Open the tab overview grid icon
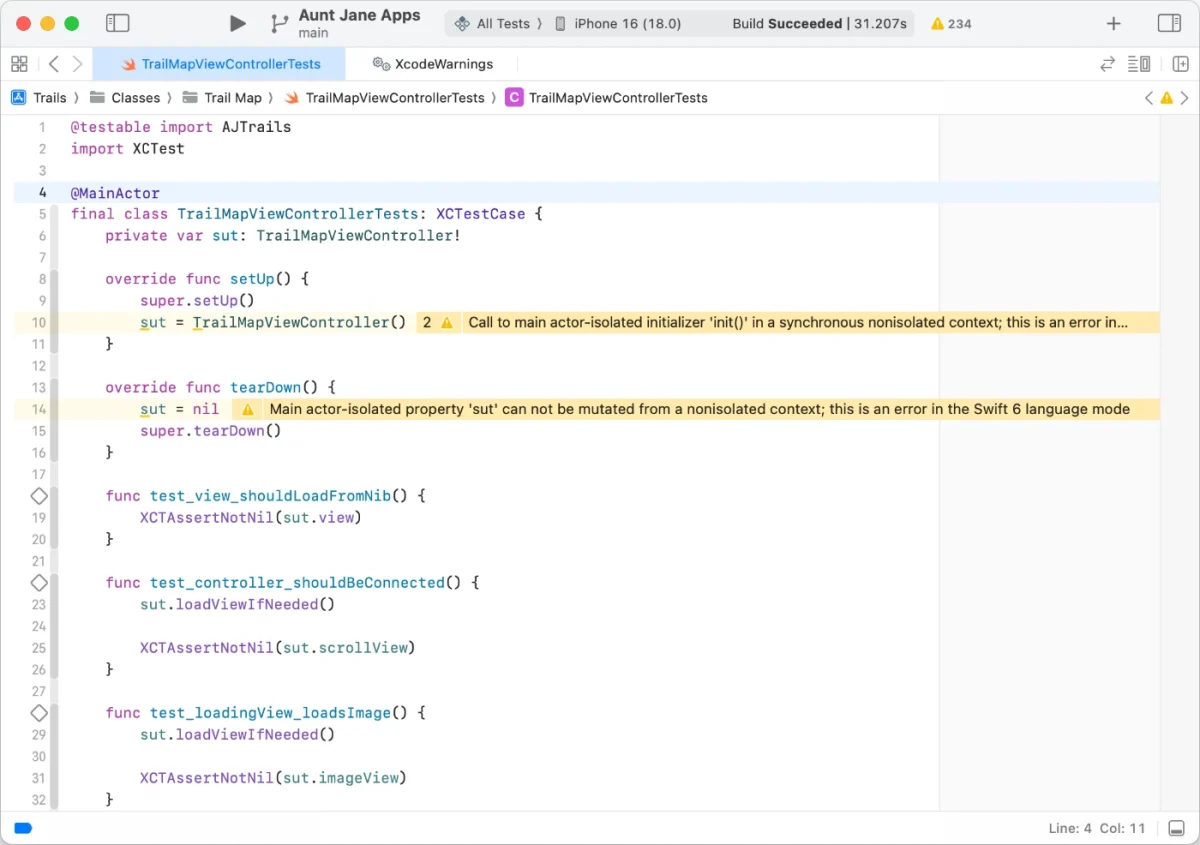Screen dimensions: 1200x845 click(x=19, y=63)
